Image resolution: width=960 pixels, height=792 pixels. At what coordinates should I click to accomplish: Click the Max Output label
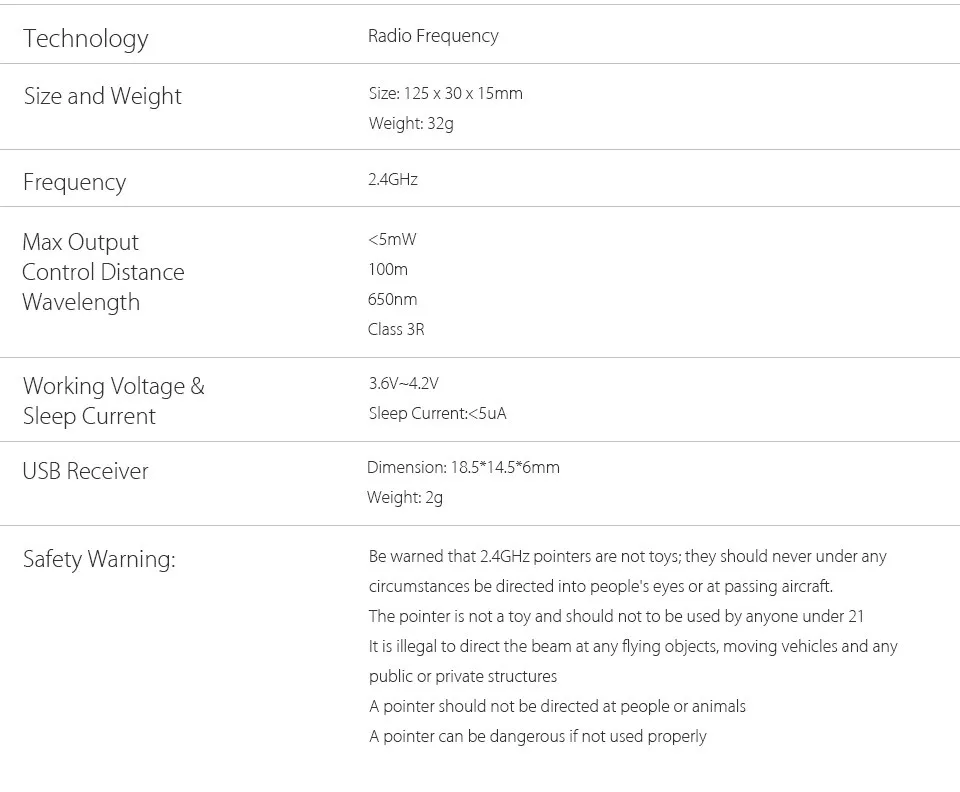80,242
